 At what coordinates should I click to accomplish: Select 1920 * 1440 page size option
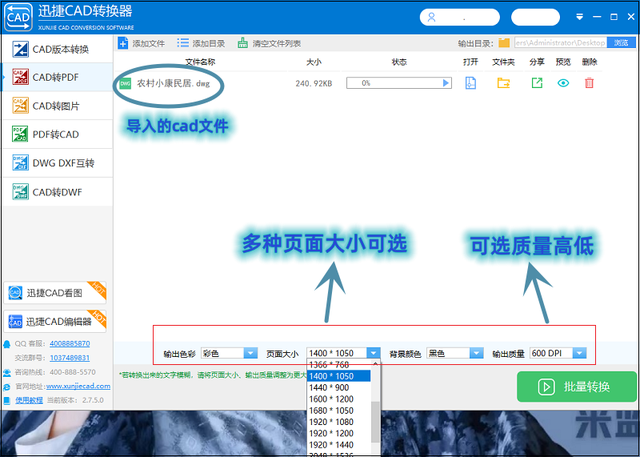pos(339,444)
